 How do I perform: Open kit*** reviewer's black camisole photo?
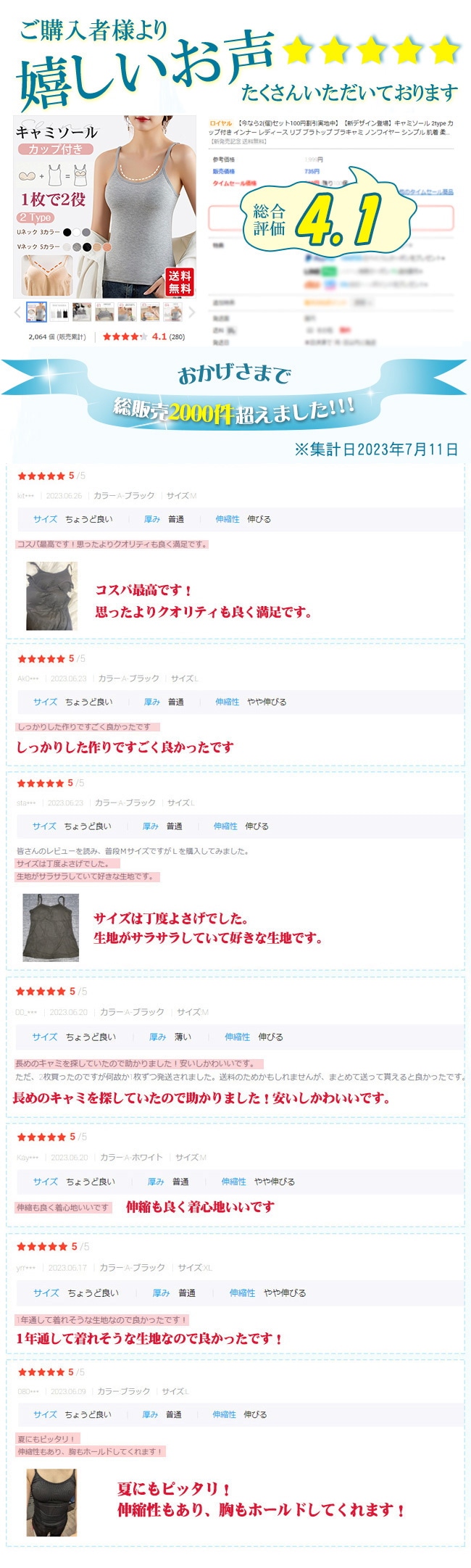click(51, 596)
